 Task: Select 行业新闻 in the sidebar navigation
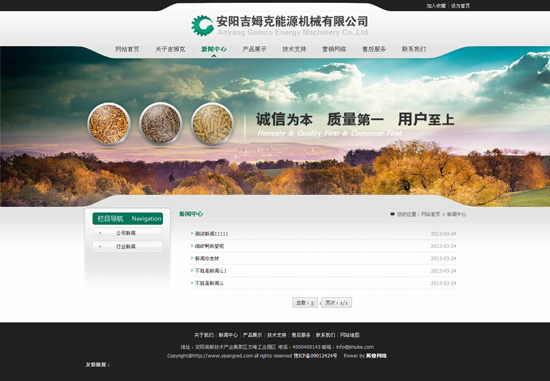[x=126, y=247]
